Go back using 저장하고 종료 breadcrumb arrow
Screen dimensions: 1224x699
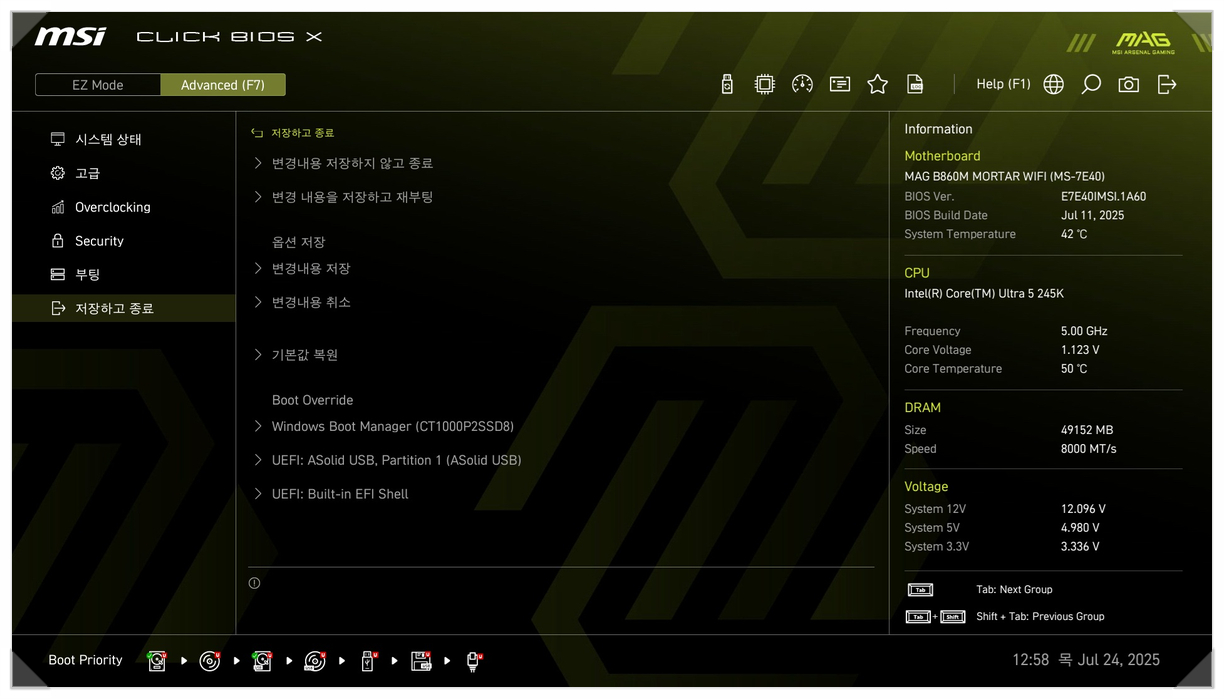pyautogui.click(x=258, y=133)
